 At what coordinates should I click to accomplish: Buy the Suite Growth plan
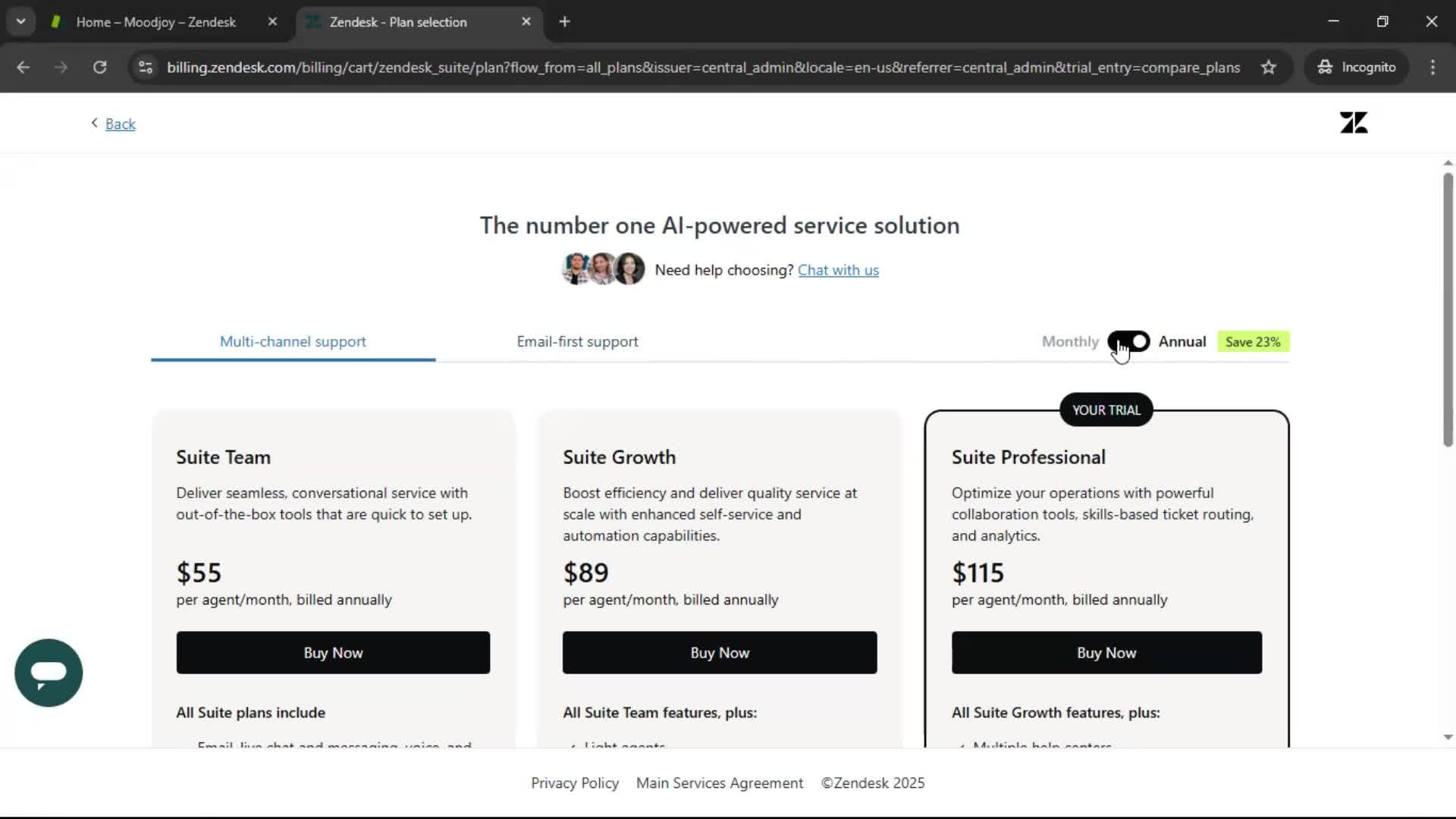(720, 653)
